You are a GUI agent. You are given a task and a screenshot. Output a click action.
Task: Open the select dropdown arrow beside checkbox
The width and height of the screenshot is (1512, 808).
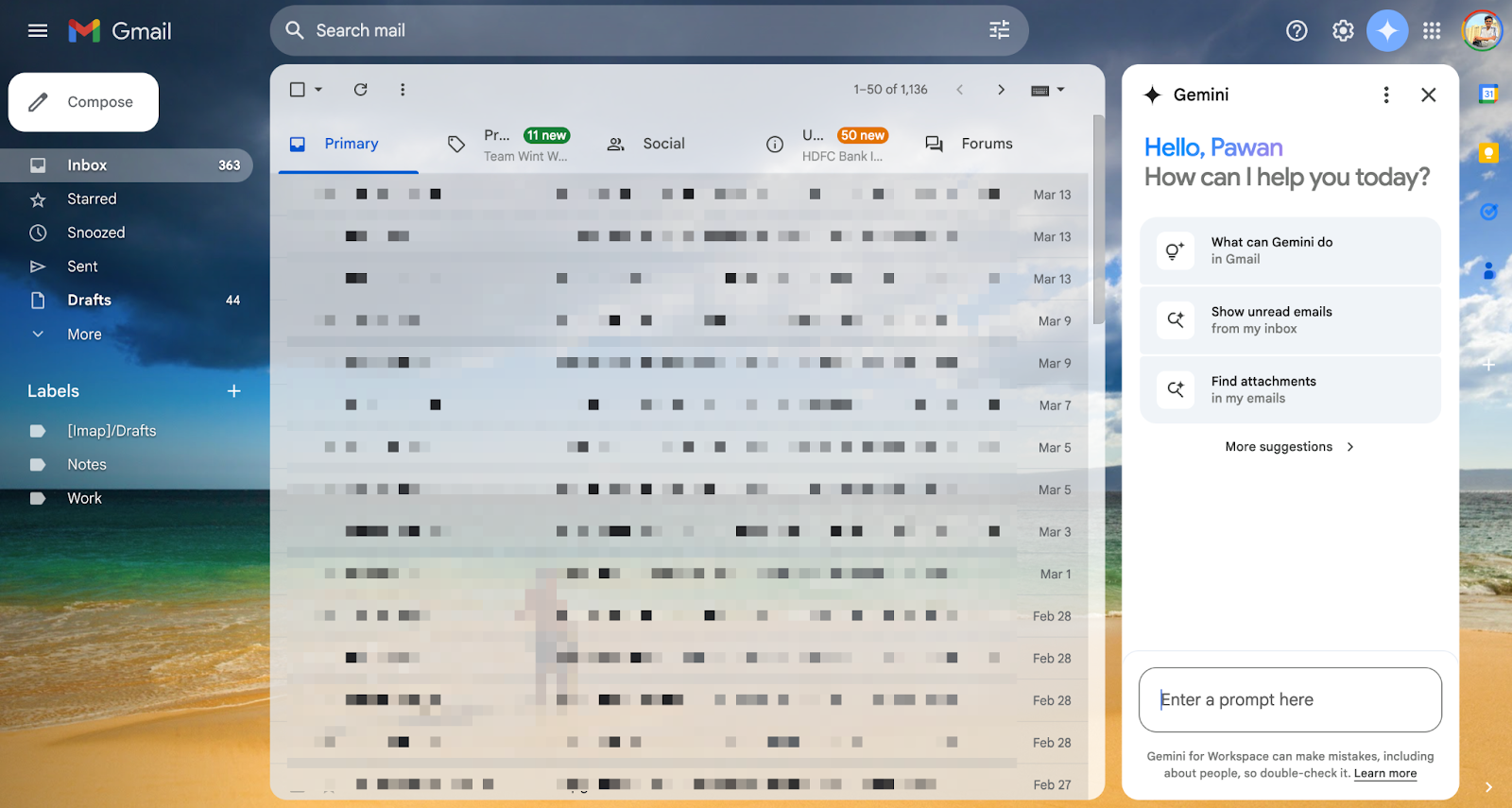318,90
